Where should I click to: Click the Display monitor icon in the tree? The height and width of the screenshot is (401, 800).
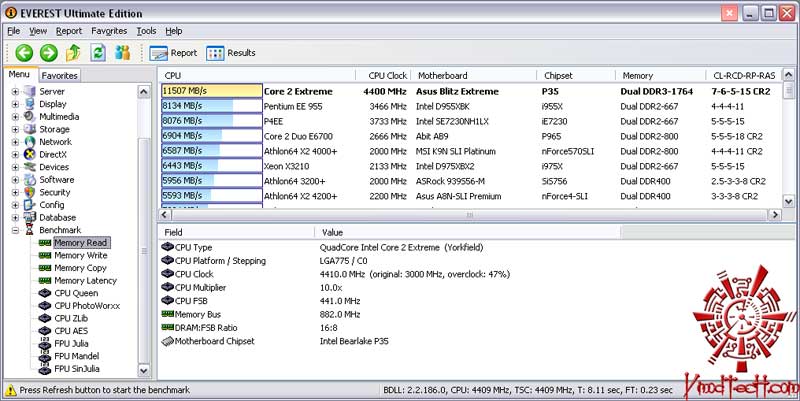coord(30,104)
